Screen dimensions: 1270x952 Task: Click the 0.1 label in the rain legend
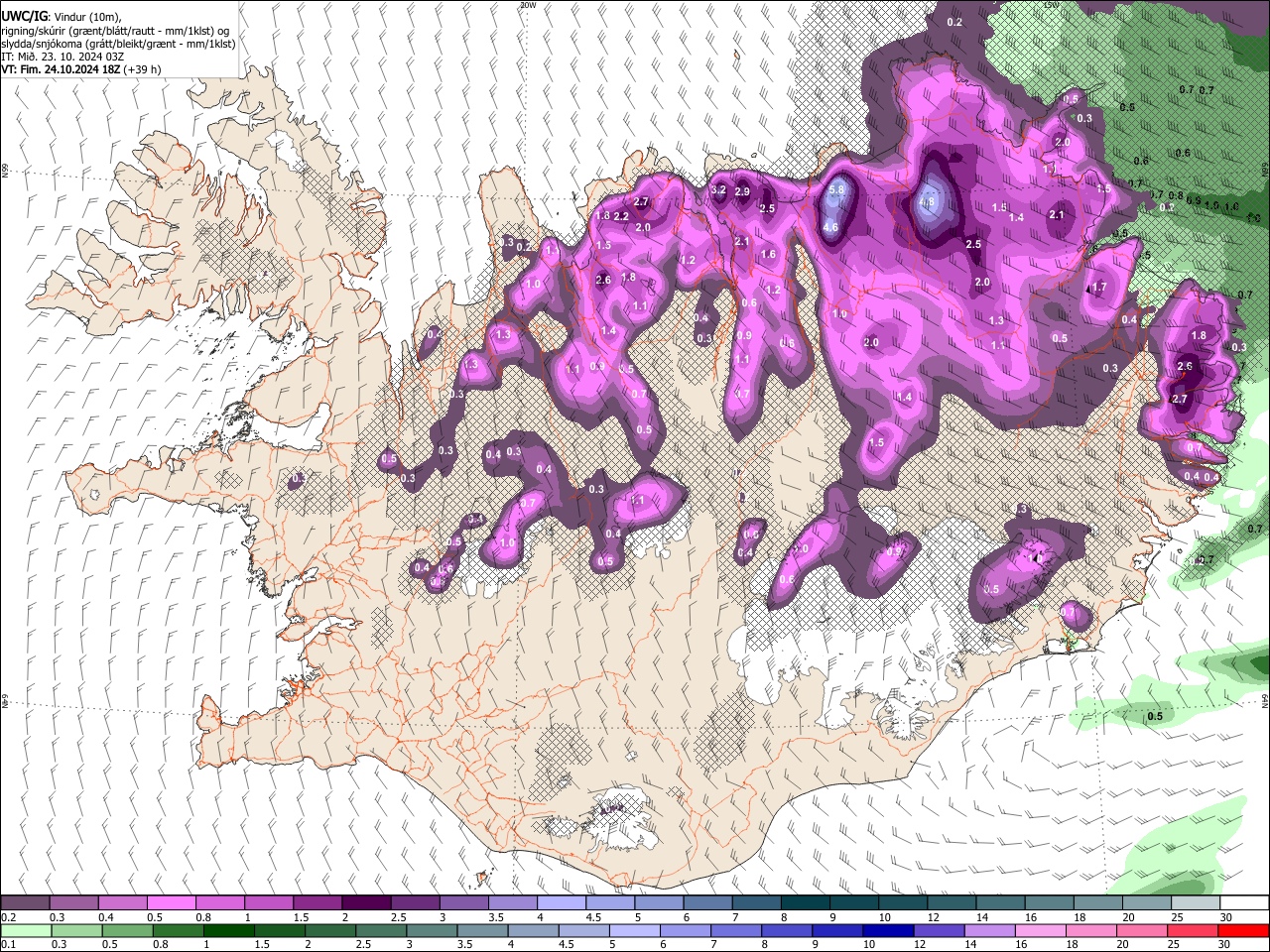coord(8,944)
